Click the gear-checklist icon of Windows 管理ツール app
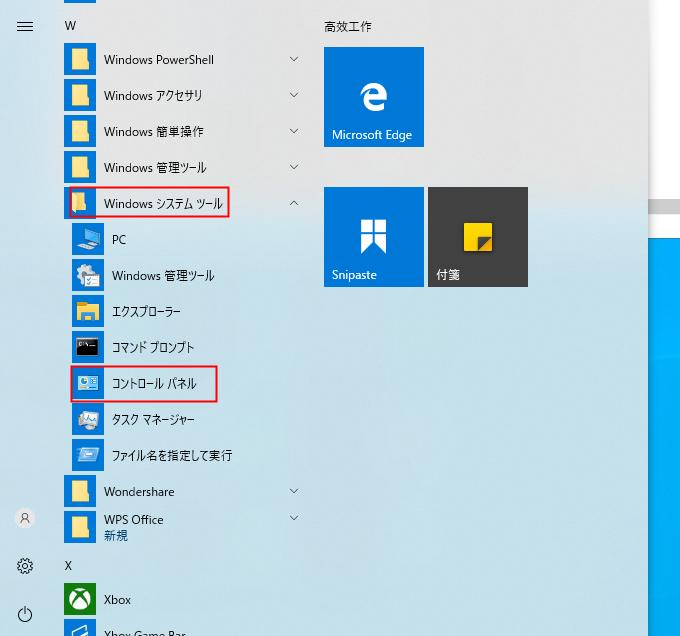680x636 pixels. coord(88,275)
